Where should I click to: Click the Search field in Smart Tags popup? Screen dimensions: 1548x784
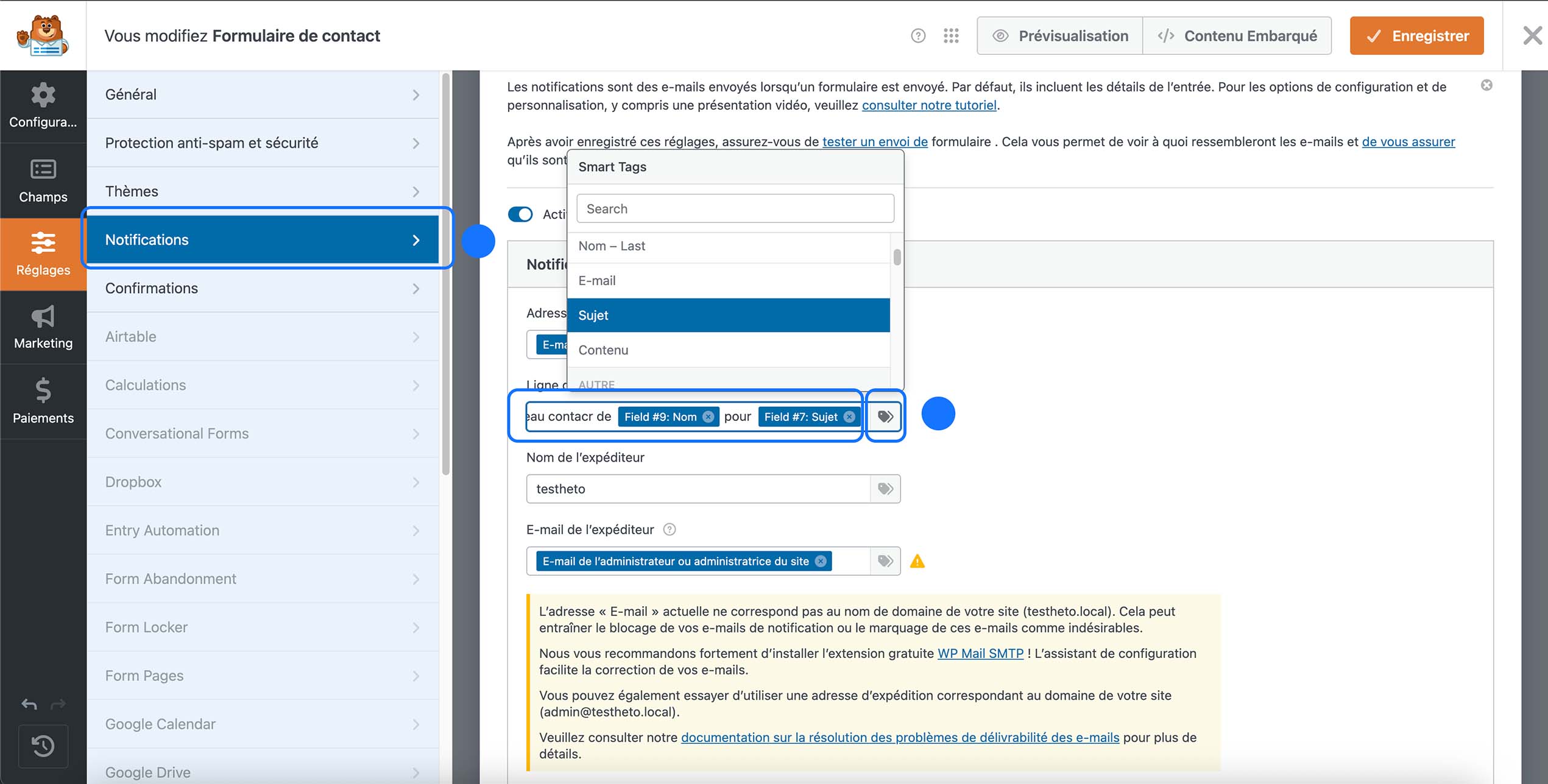pos(735,208)
